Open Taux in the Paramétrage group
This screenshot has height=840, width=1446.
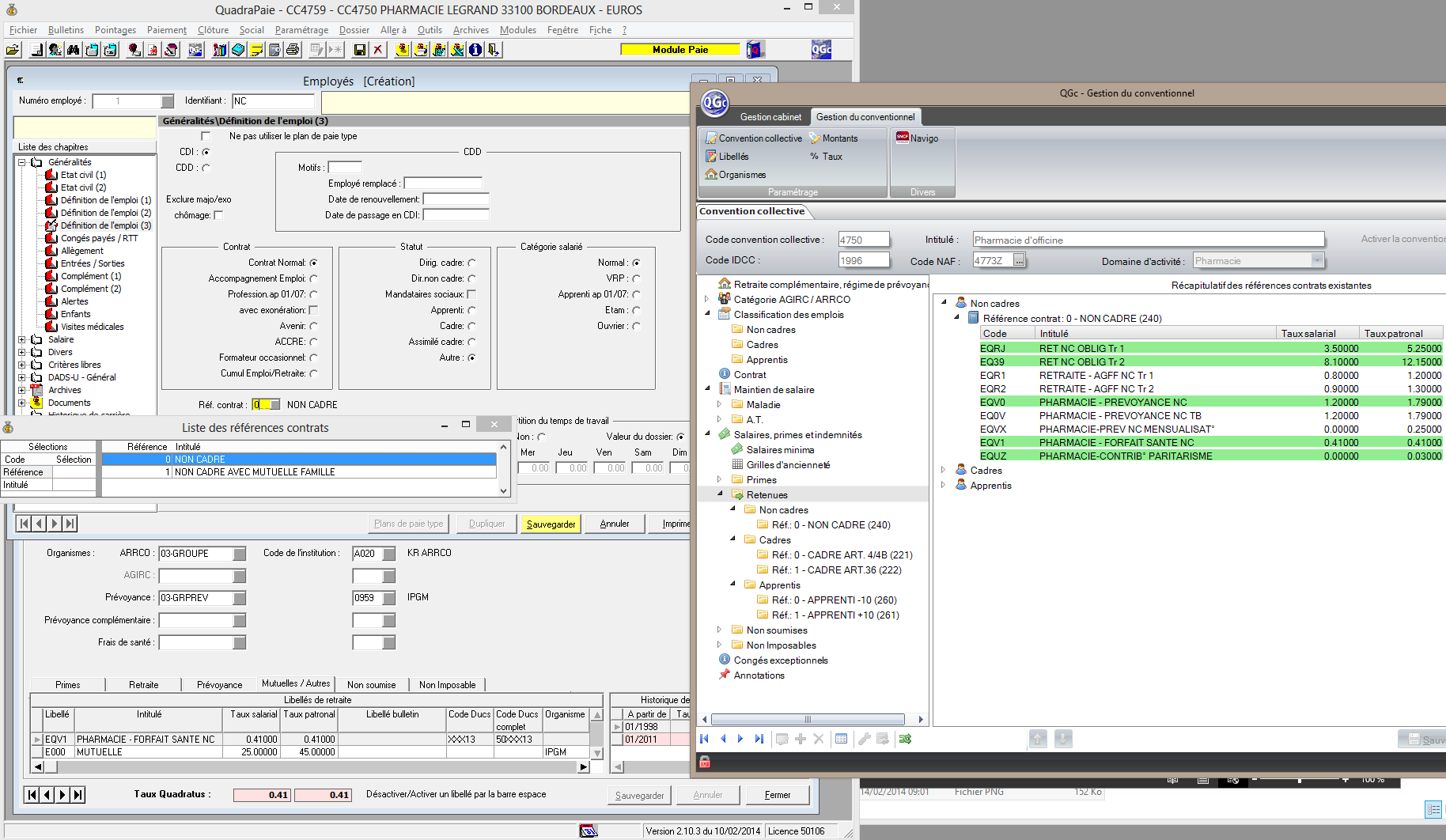click(x=826, y=157)
